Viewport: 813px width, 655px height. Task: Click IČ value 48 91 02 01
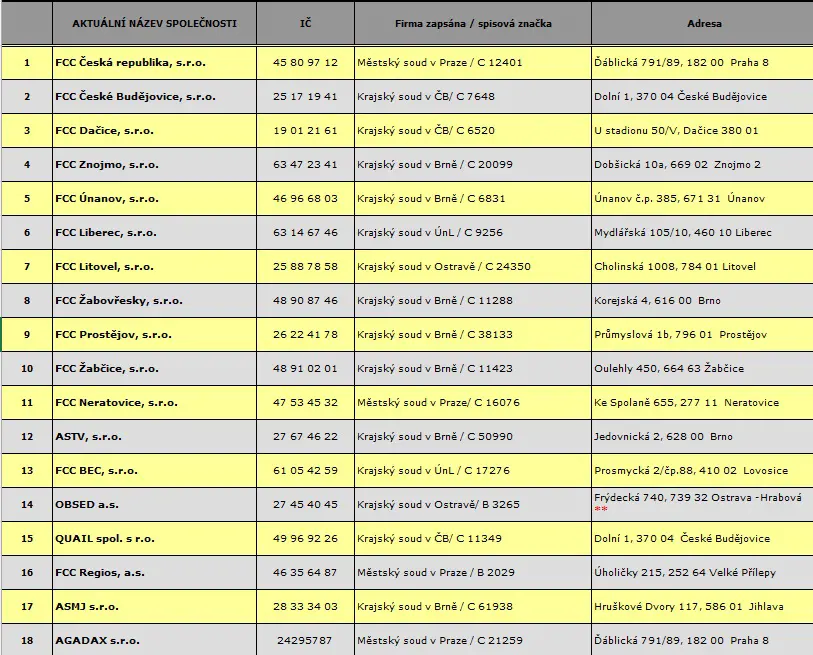(305, 368)
